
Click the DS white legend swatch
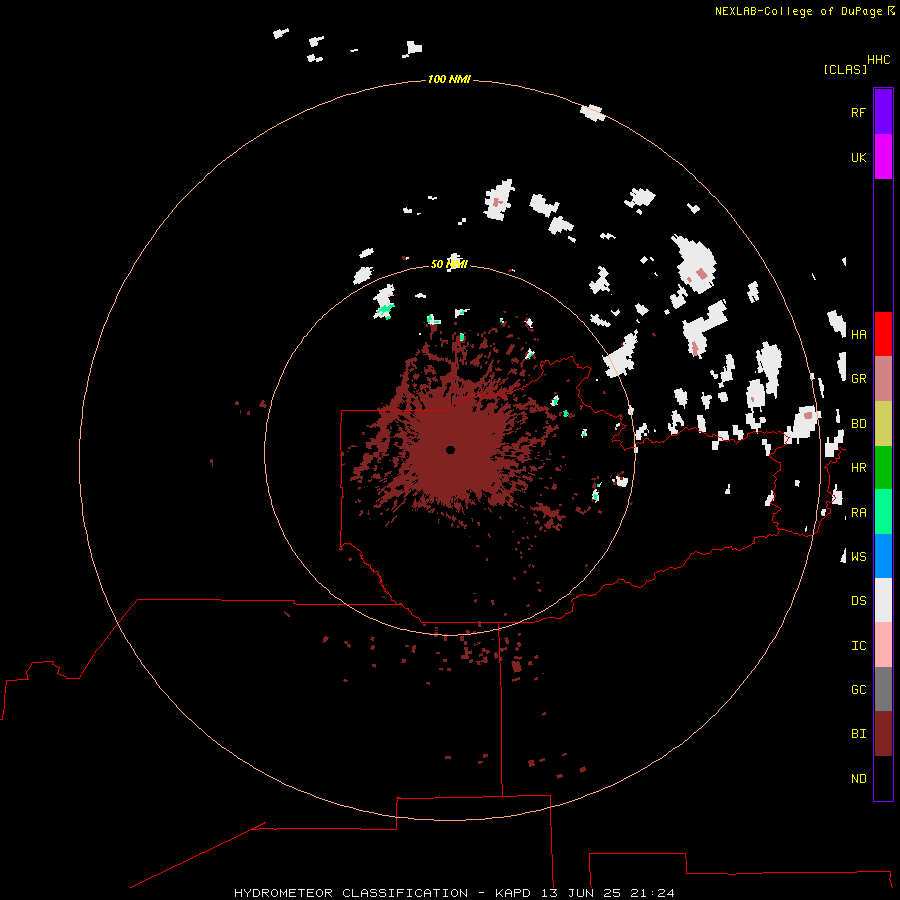click(883, 600)
